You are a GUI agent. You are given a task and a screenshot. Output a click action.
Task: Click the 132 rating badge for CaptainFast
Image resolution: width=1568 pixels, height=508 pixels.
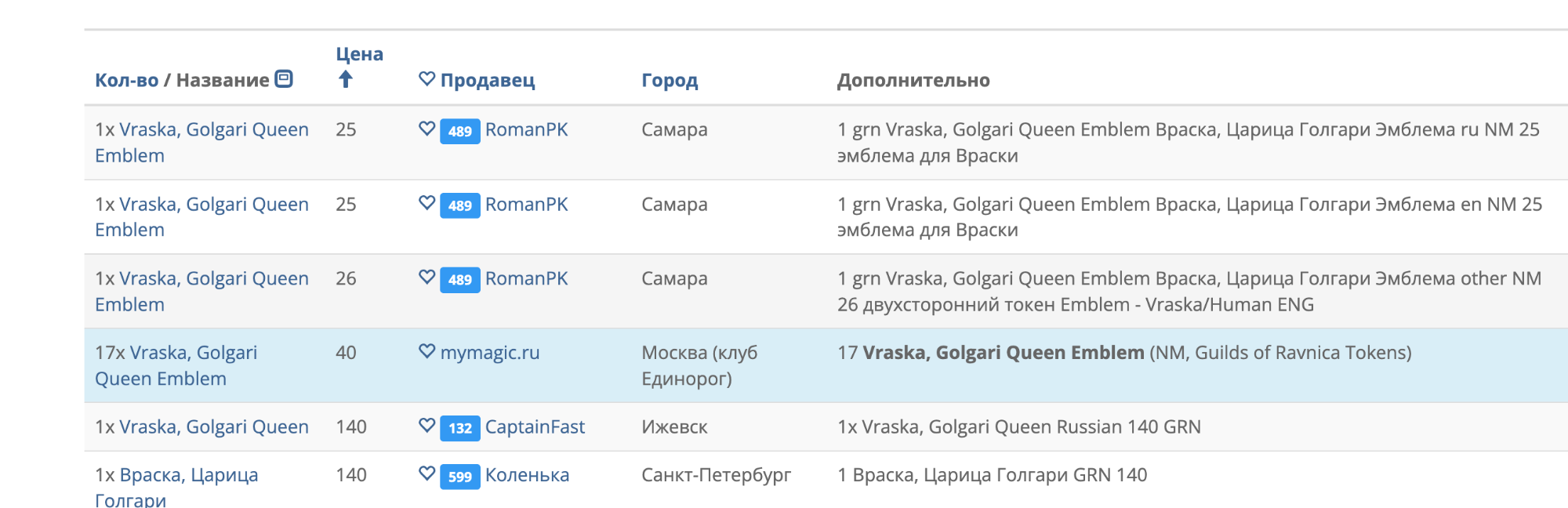click(x=460, y=428)
